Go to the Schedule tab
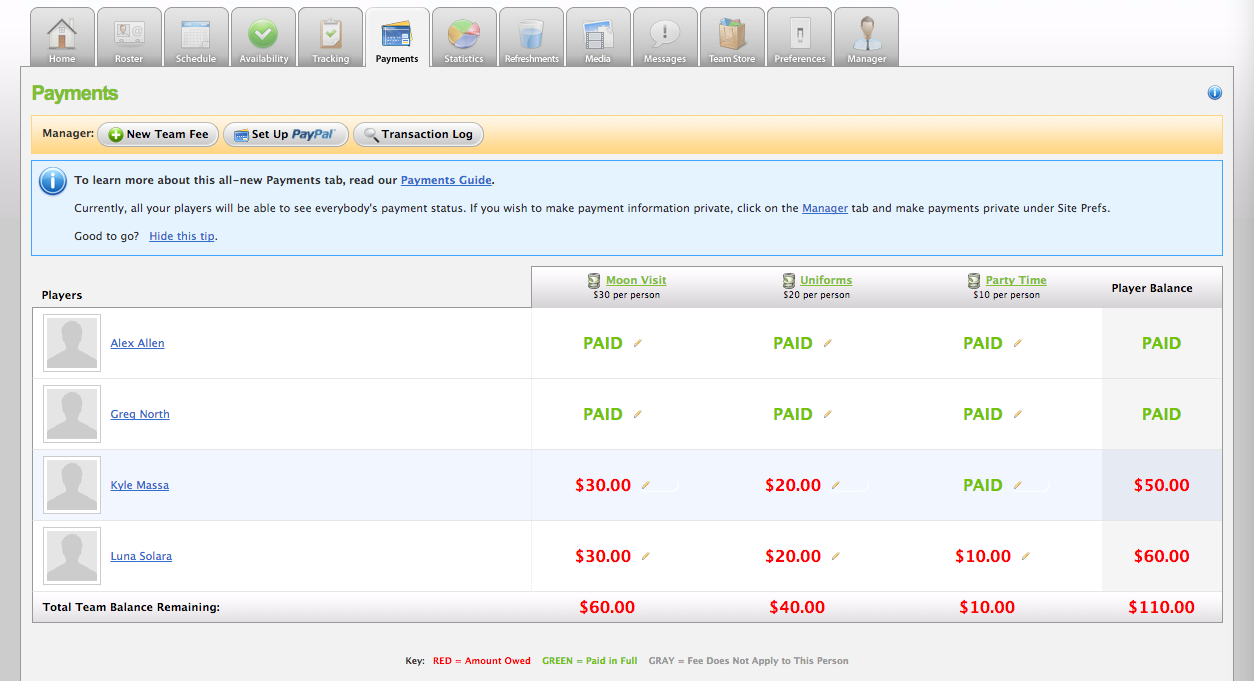 click(196, 37)
